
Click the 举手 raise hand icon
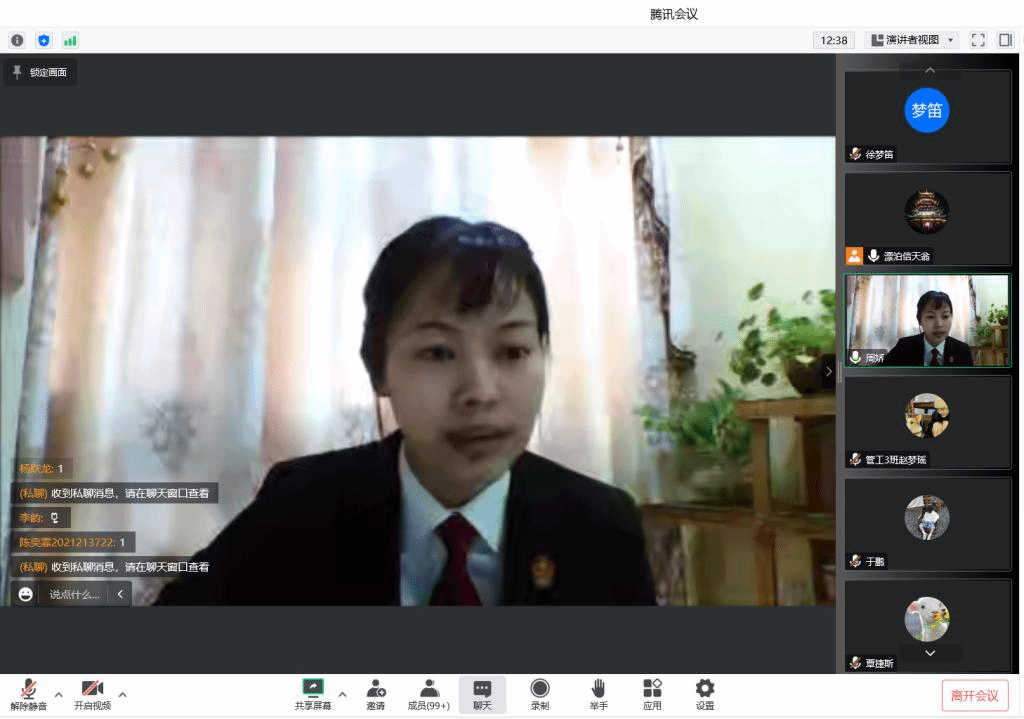[x=598, y=694]
